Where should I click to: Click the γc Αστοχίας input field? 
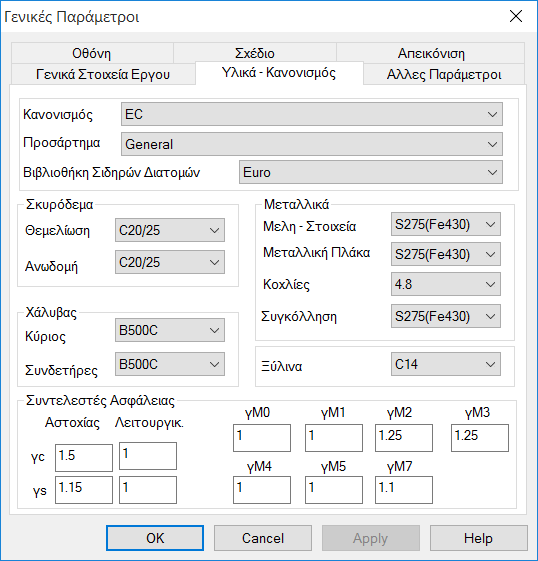(x=84, y=458)
